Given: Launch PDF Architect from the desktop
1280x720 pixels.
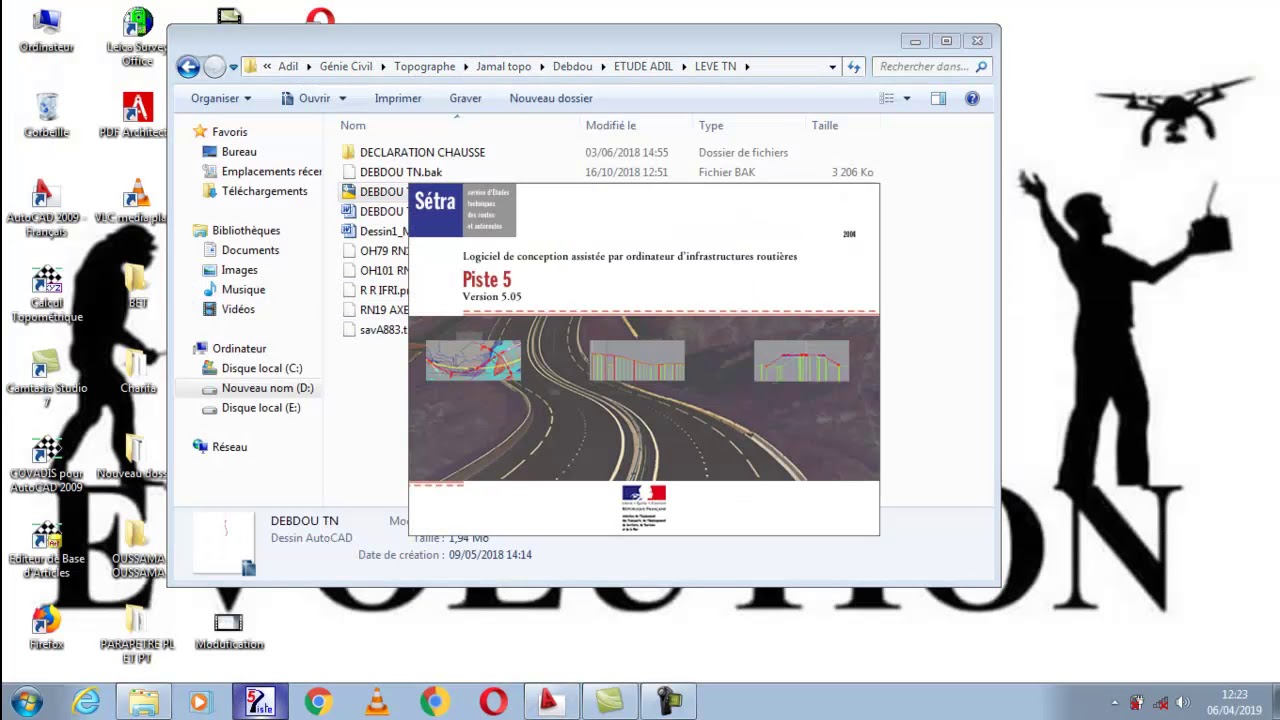Looking at the screenshot, I should tap(137, 115).
